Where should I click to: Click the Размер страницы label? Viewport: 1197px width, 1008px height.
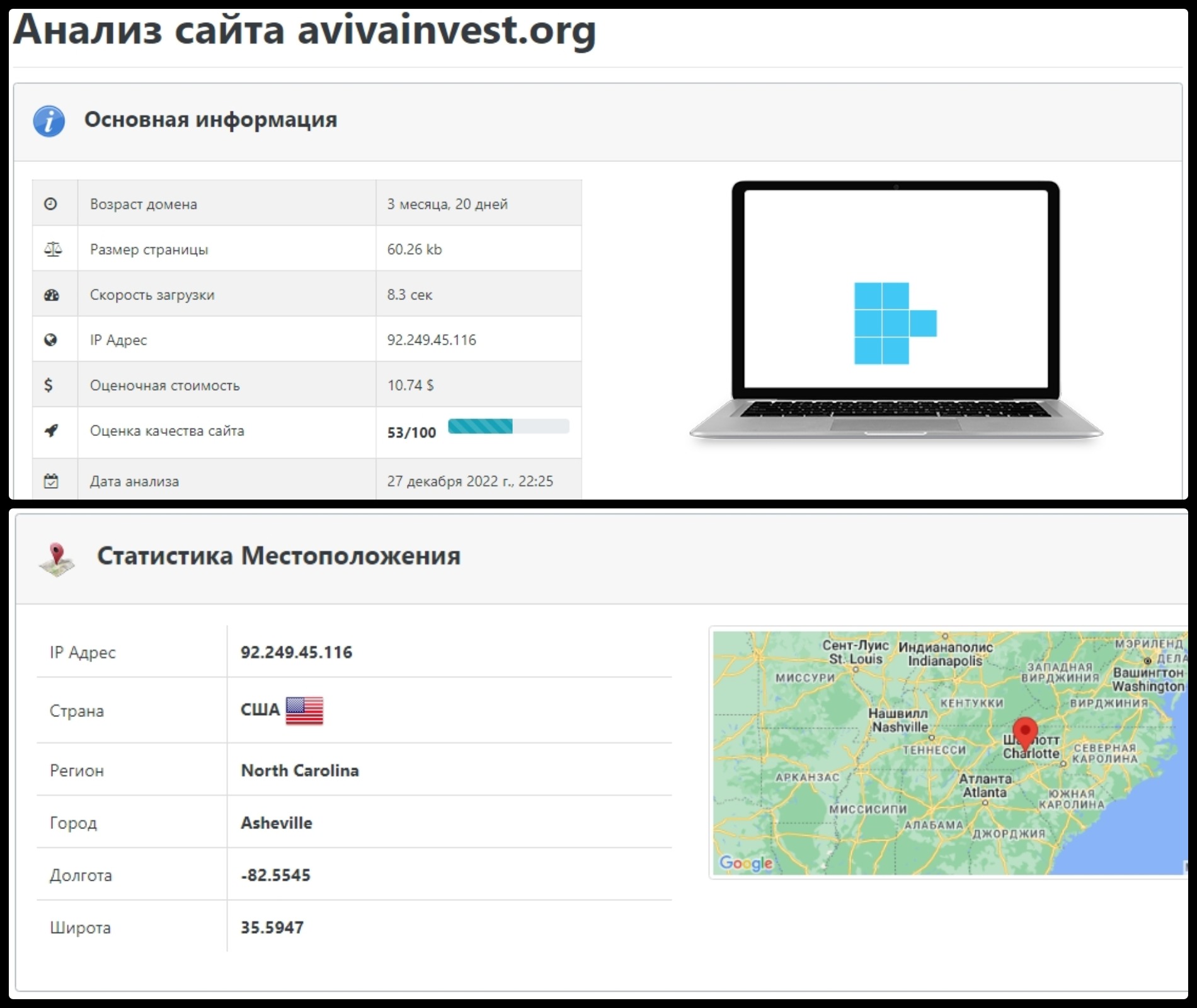click(149, 249)
